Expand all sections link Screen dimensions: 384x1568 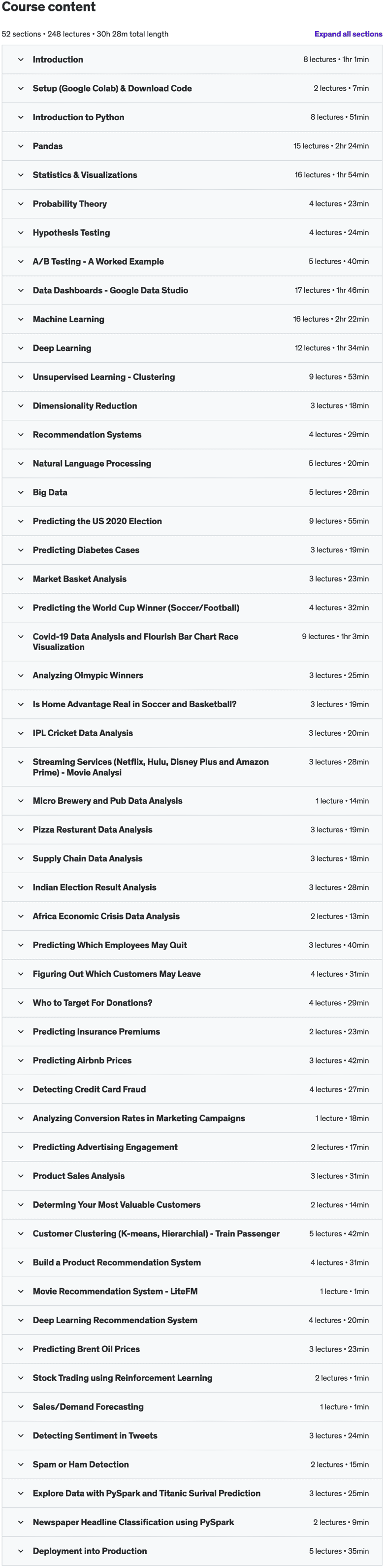[x=348, y=34]
